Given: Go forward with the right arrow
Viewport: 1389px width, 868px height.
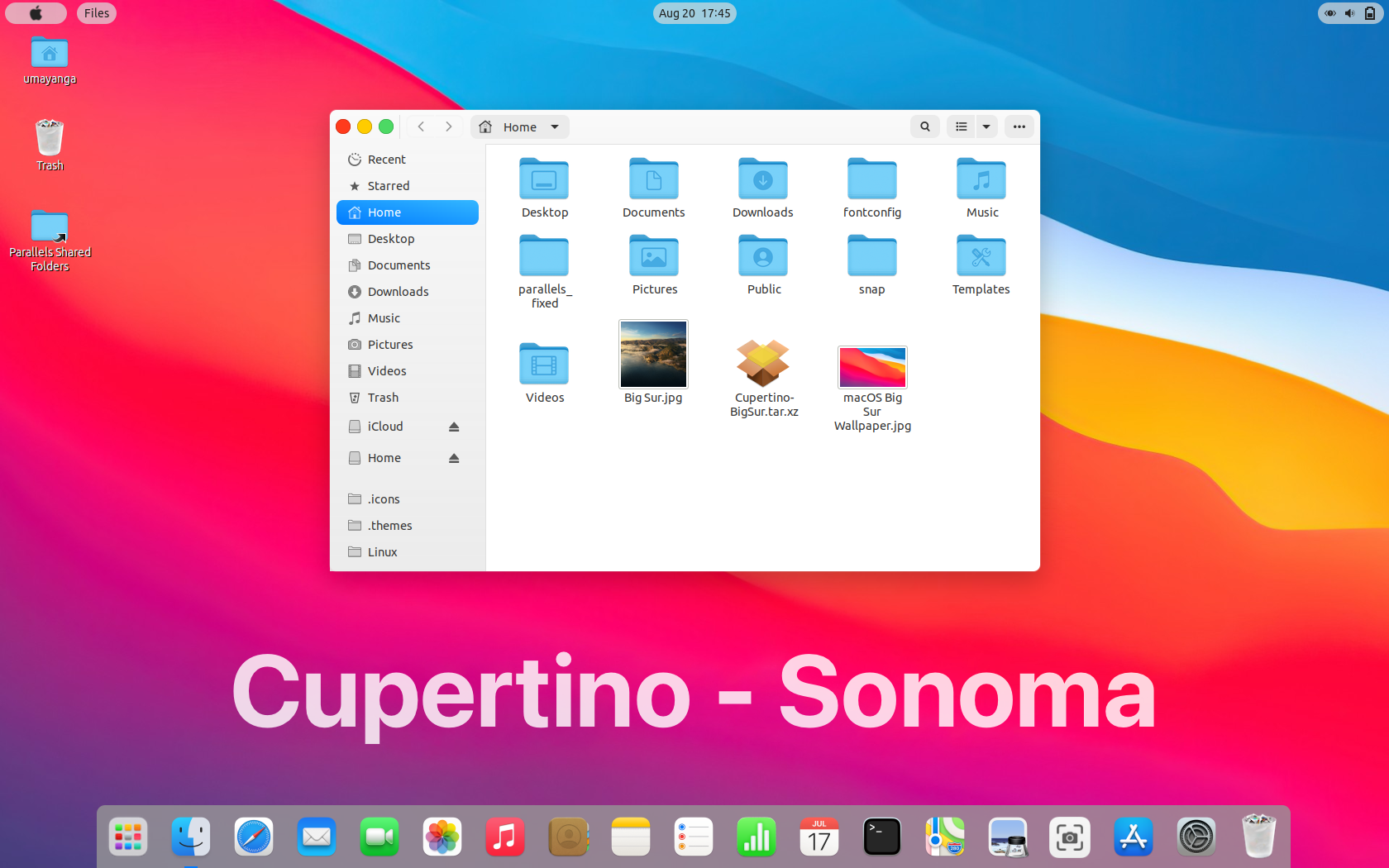Looking at the screenshot, I should click(449, 126).
